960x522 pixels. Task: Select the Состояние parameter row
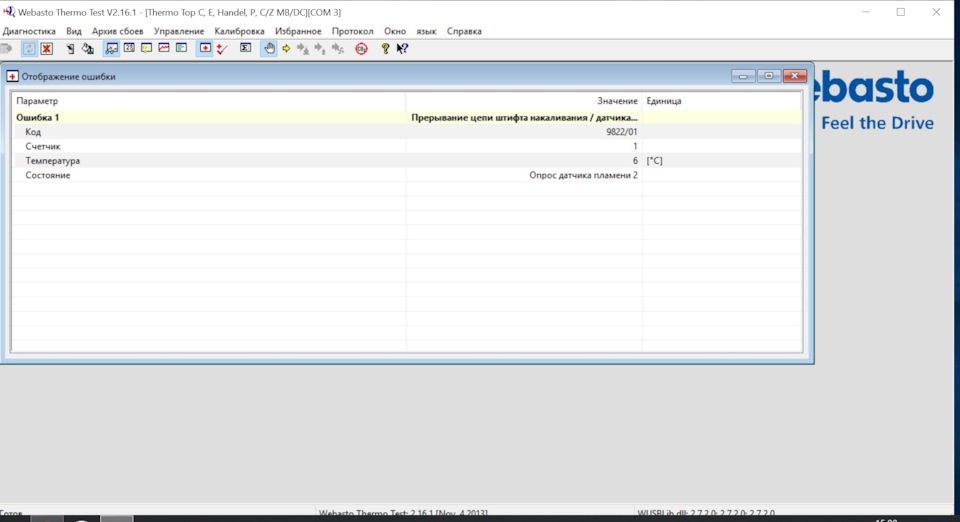(407, 175)
